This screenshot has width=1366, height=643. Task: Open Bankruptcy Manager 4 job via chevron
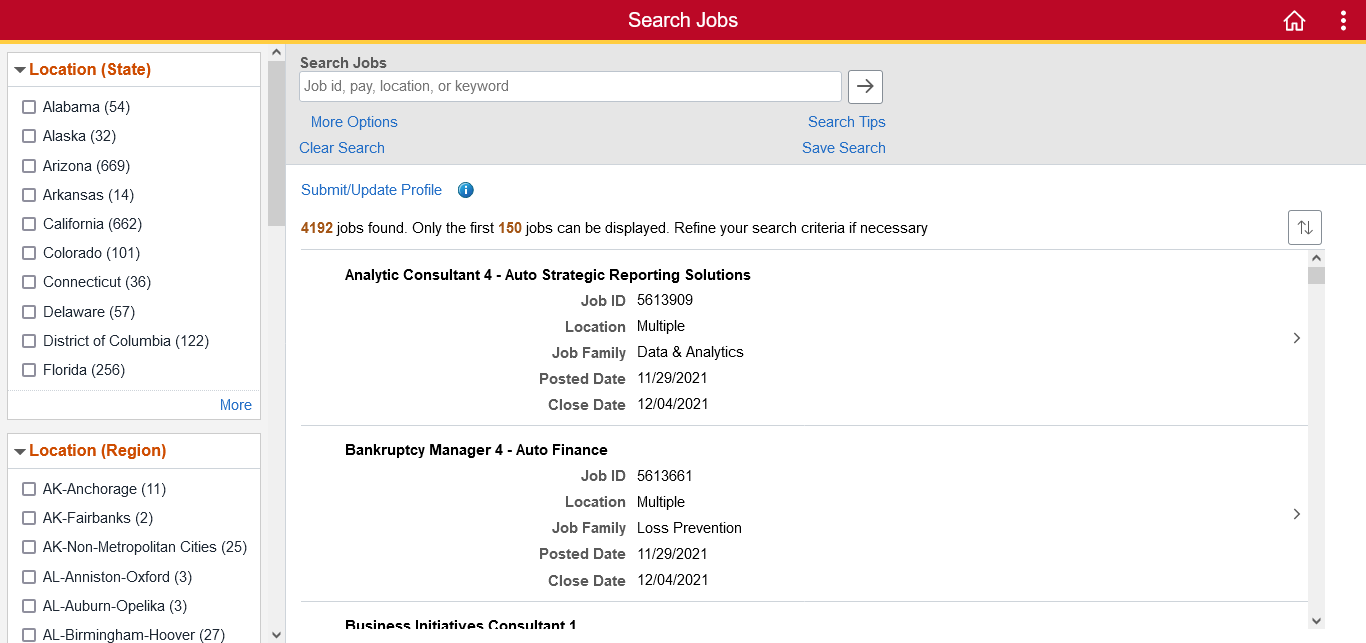pos(1296,514)
